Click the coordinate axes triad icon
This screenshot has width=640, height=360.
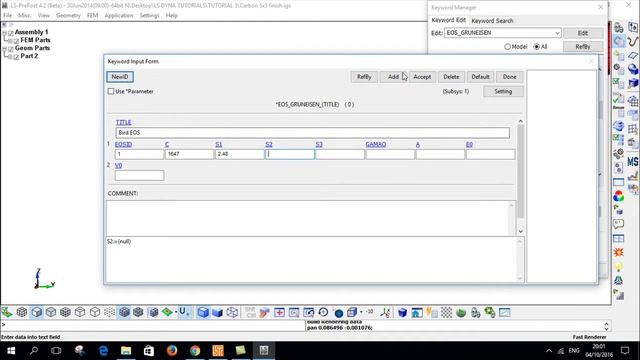(385, 313)
